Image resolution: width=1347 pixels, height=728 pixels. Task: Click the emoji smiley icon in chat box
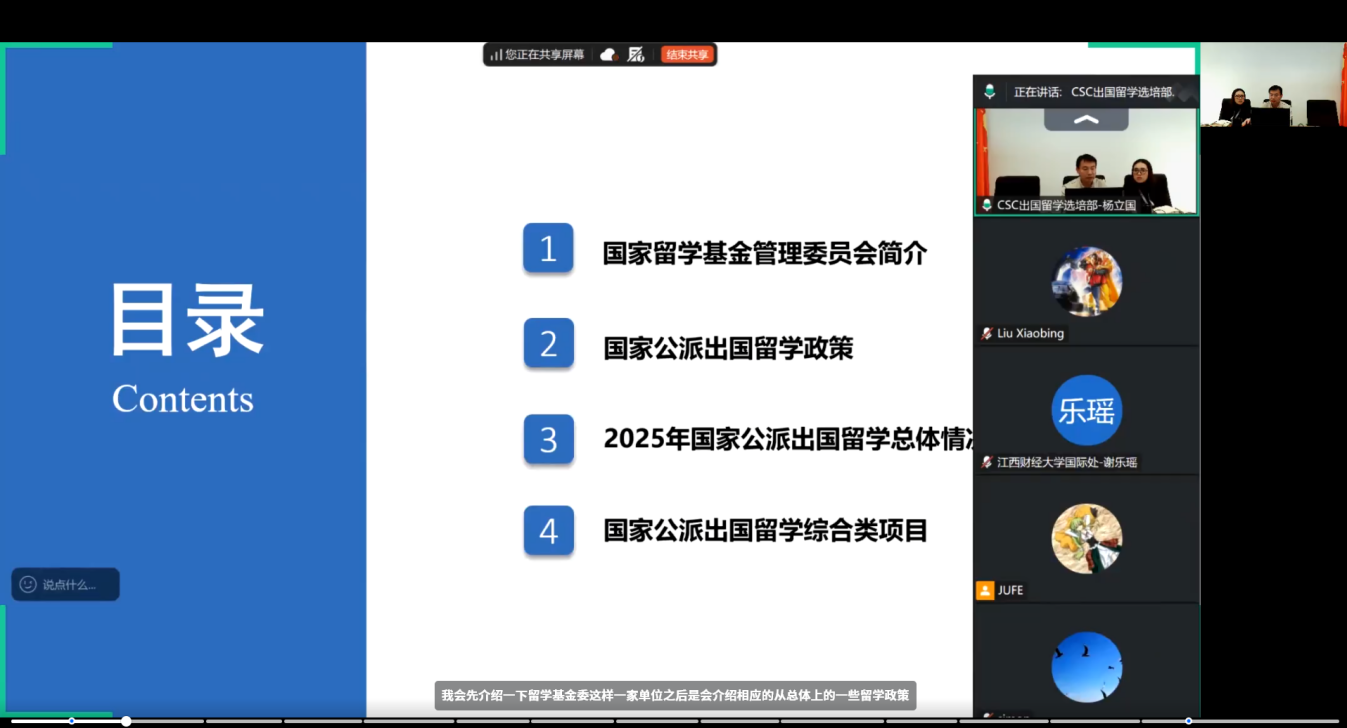[28, 584]
